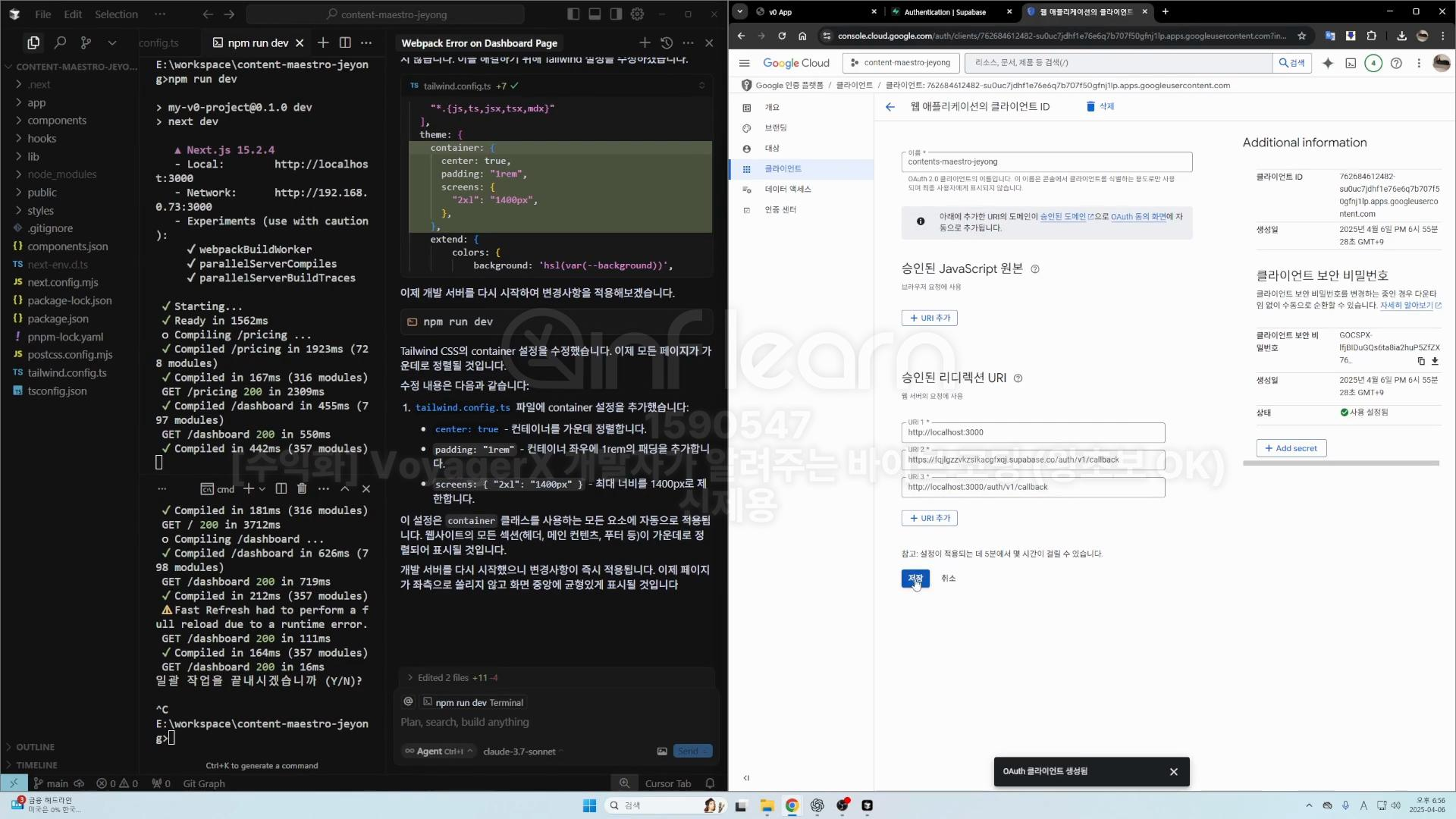Open Search icon in Cursor sidebar
The height and width of the screenshot is (819, 1456).
[x=60, y=43]
